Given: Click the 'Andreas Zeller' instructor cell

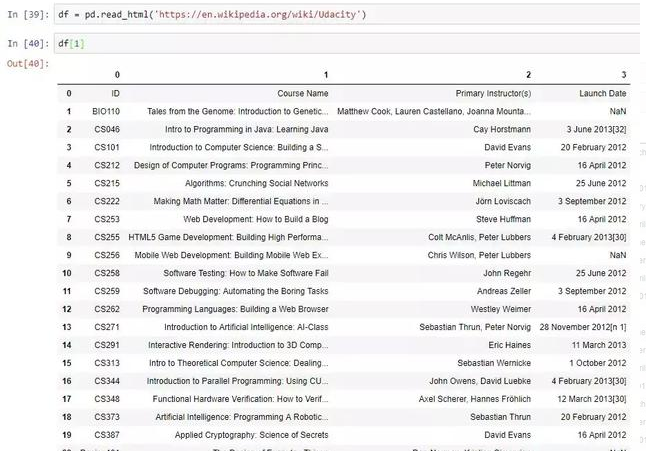Looking at the screenshot, I should [x=504, y=291].
